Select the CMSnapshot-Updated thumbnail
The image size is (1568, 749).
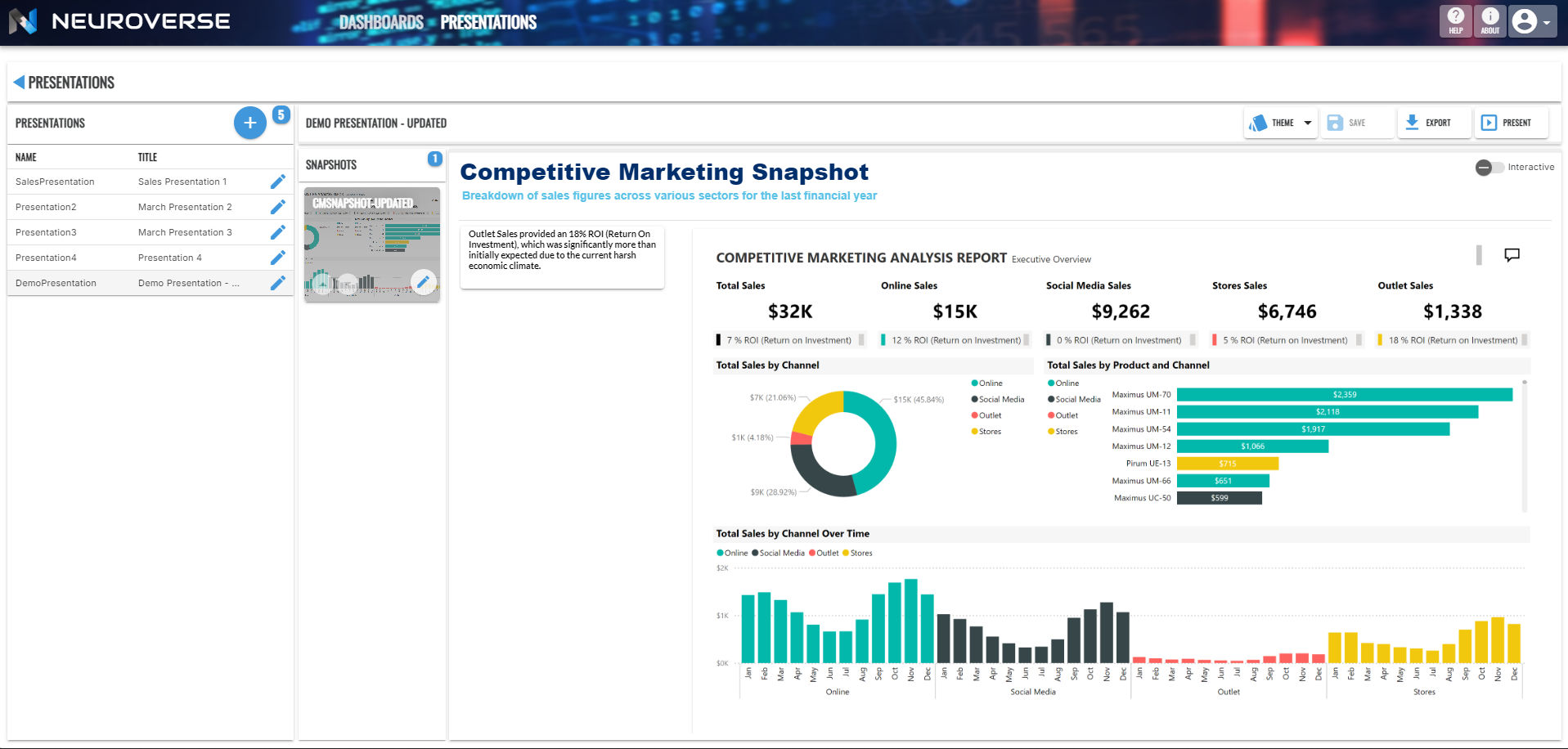click(x=372, y=244)
